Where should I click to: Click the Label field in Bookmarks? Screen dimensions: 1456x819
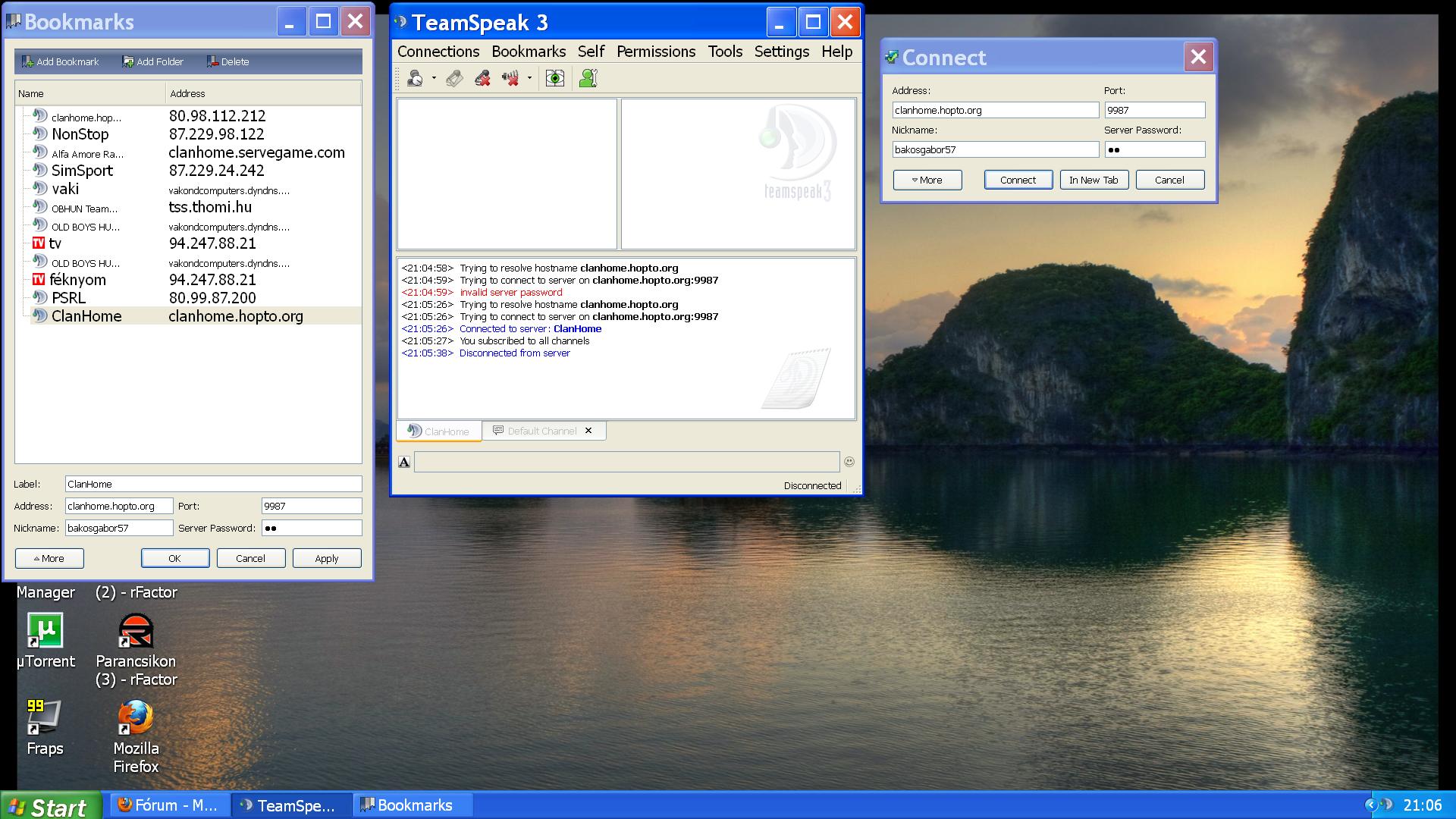pos(213,484)
